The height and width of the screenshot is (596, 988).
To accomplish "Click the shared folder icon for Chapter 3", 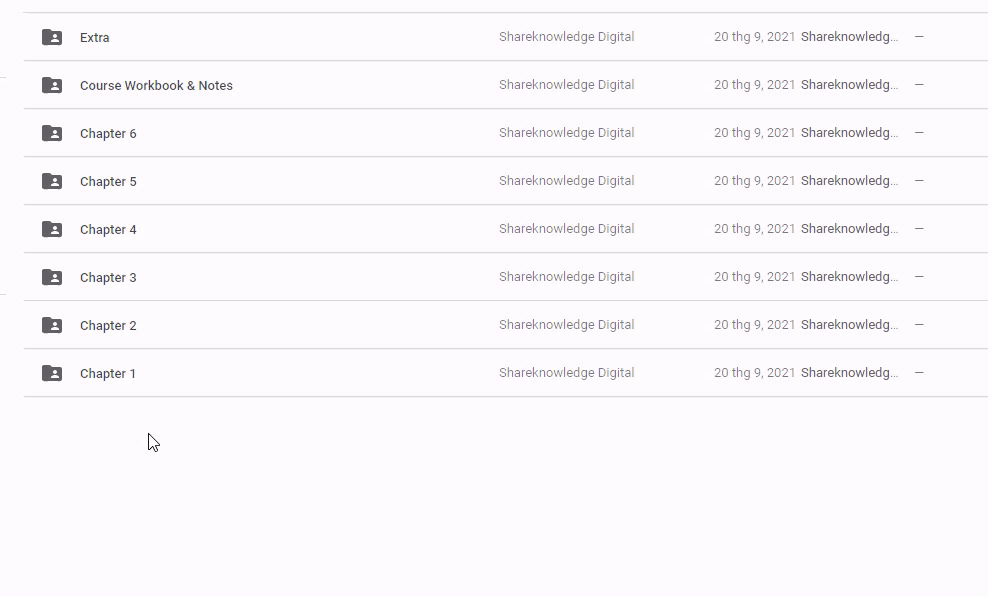I will [x=52, y=277].
